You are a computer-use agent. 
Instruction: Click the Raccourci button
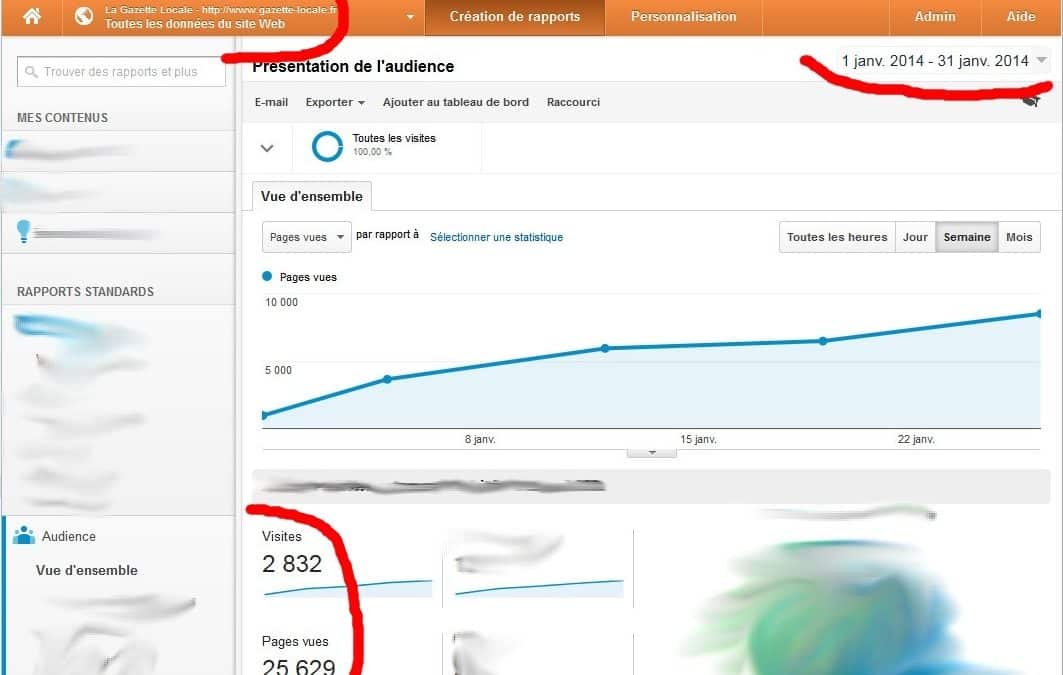(x=573, y=102)
